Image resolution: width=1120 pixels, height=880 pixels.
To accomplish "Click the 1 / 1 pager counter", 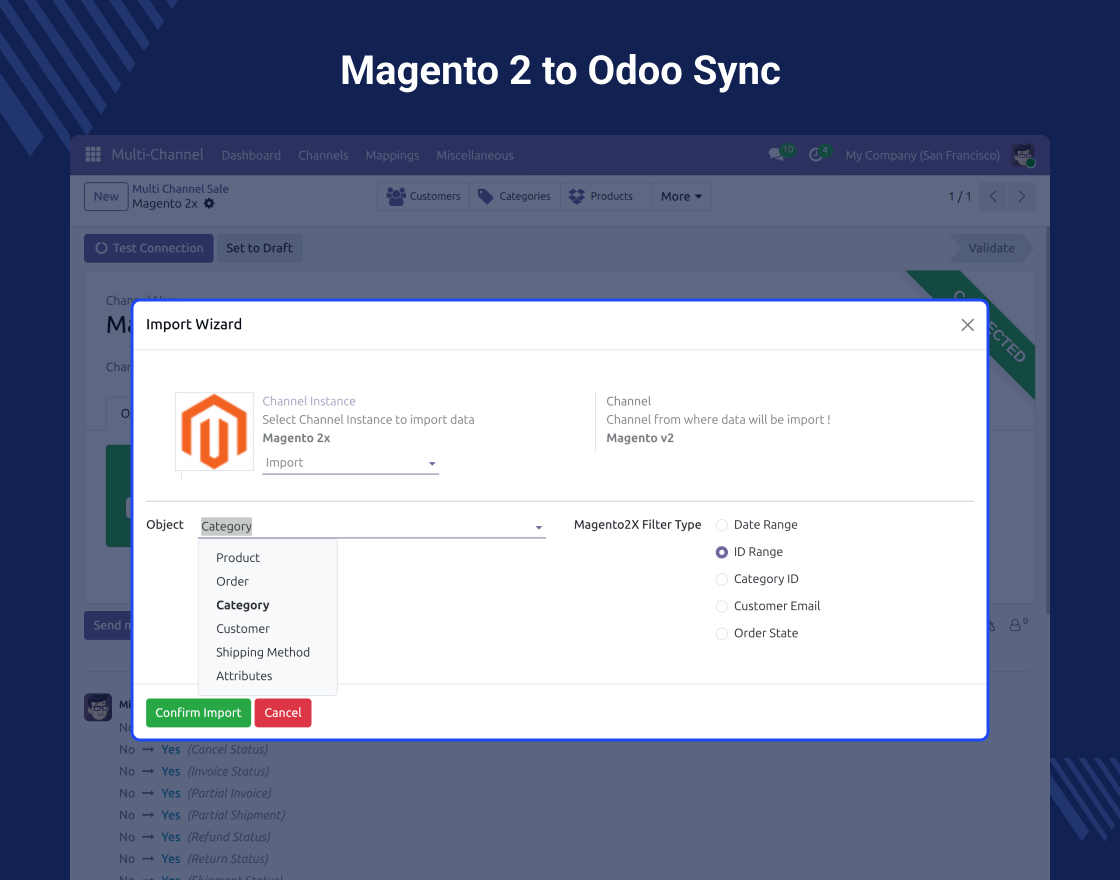I will click(959, 196).
